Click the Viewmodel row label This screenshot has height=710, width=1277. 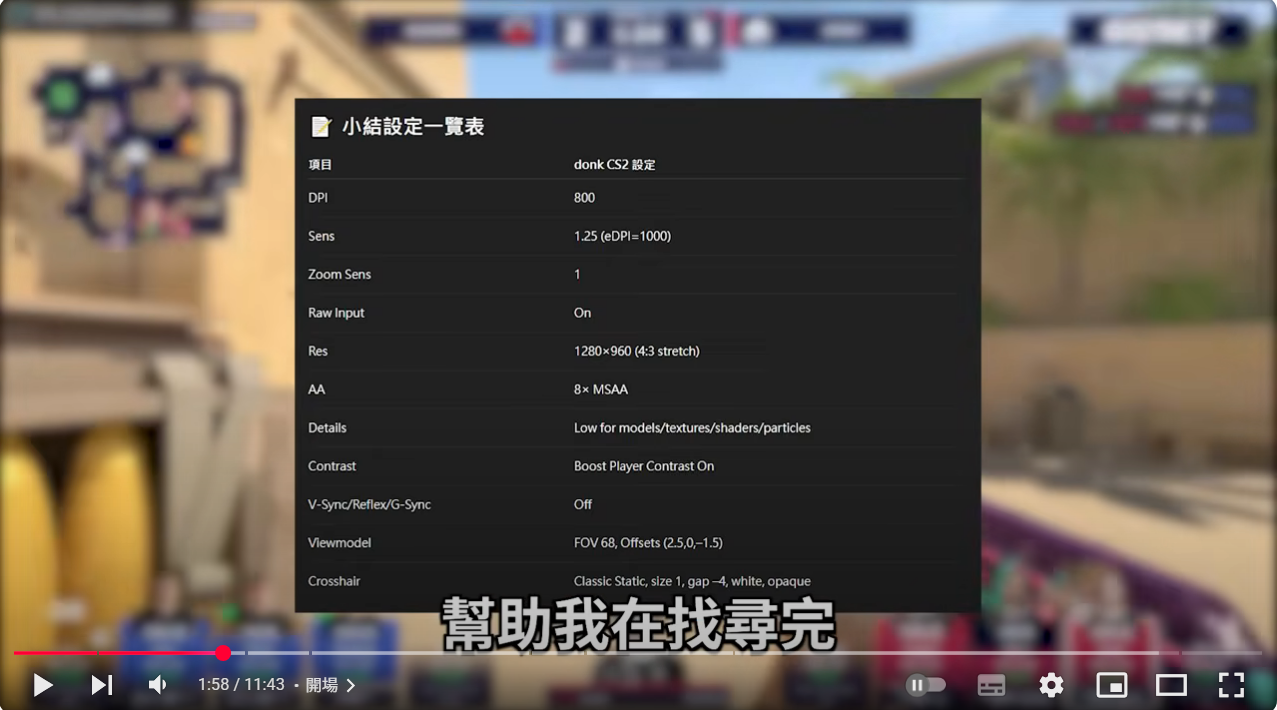click(x=339, y=543)
